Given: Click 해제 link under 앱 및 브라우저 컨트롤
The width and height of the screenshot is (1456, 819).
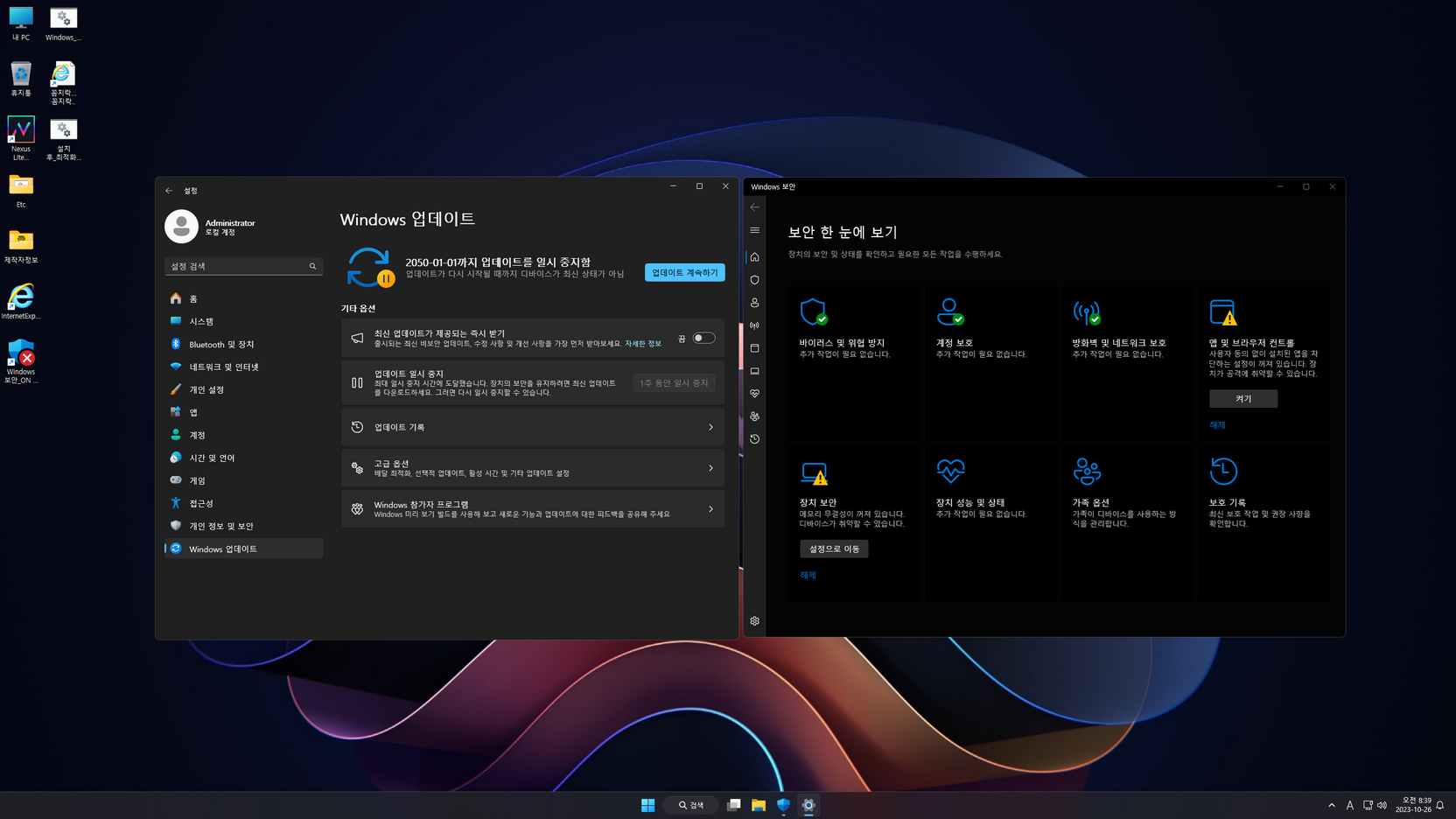Looking at the screenshot, I should [1217, 425].
